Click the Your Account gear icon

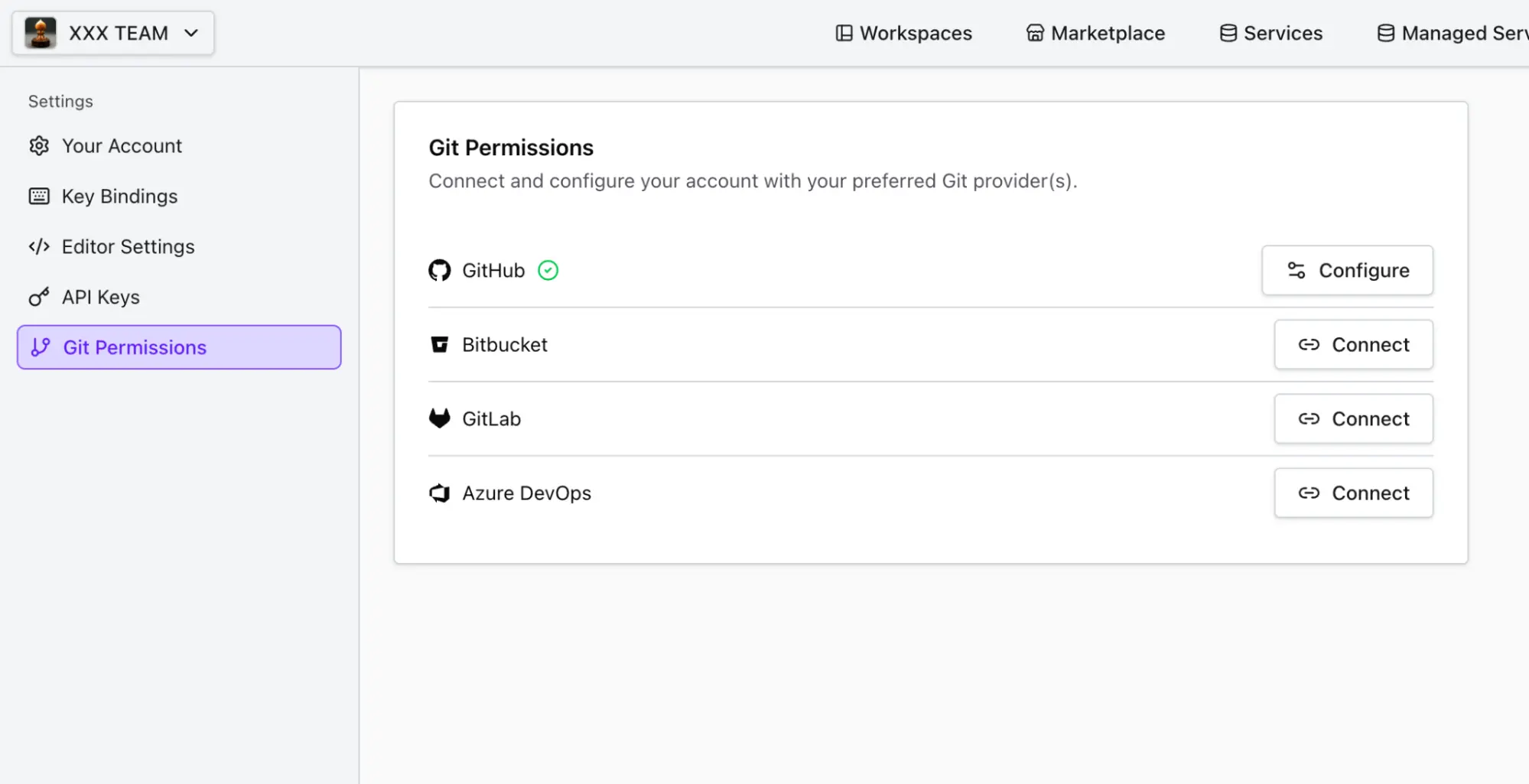pyautogui.click(x=39, y=145)
